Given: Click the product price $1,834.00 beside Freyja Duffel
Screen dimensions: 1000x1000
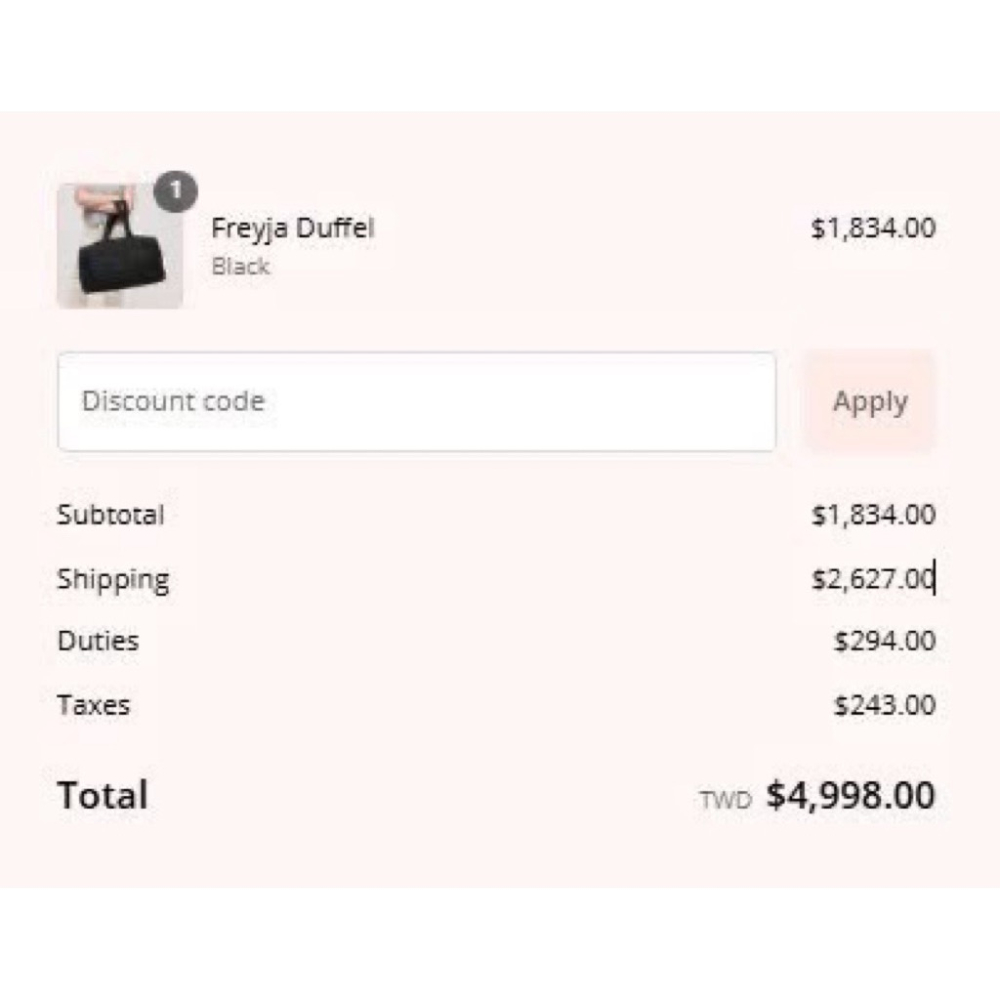Looking at the screenshot, I should coord(873,228).
